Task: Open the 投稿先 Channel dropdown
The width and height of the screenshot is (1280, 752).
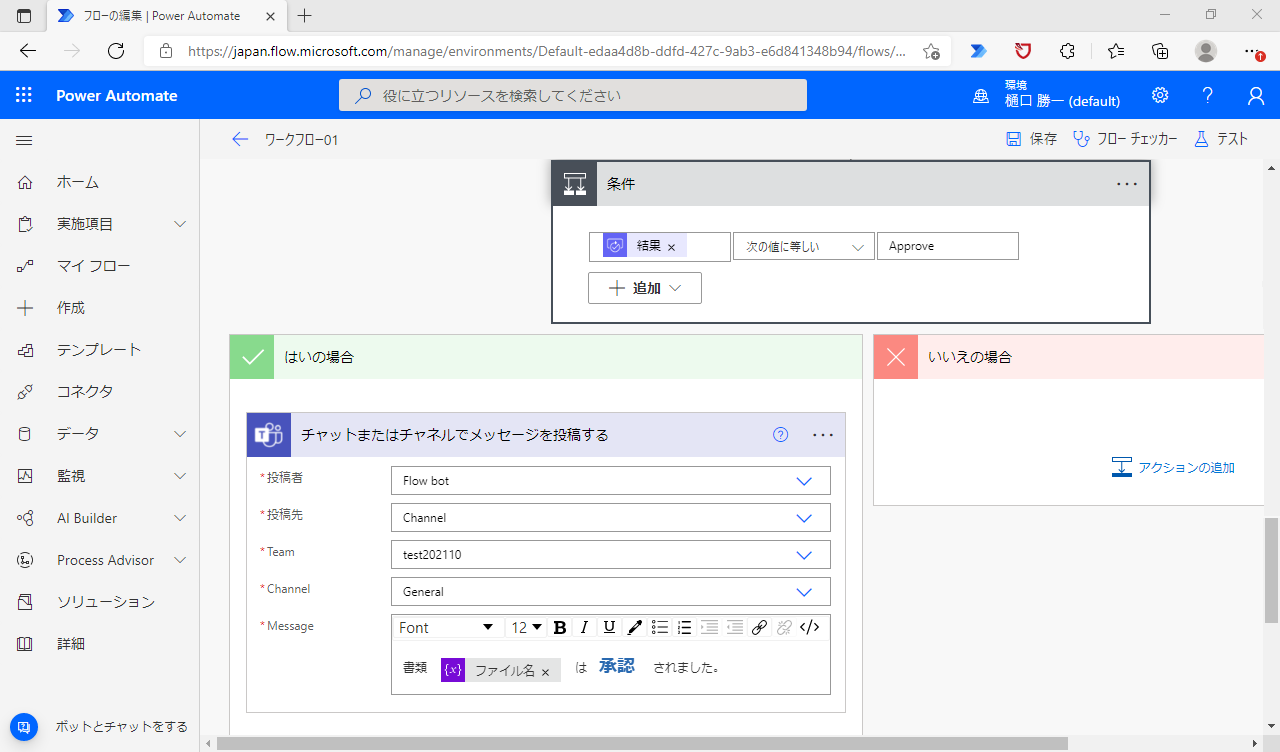Action: 611,518
